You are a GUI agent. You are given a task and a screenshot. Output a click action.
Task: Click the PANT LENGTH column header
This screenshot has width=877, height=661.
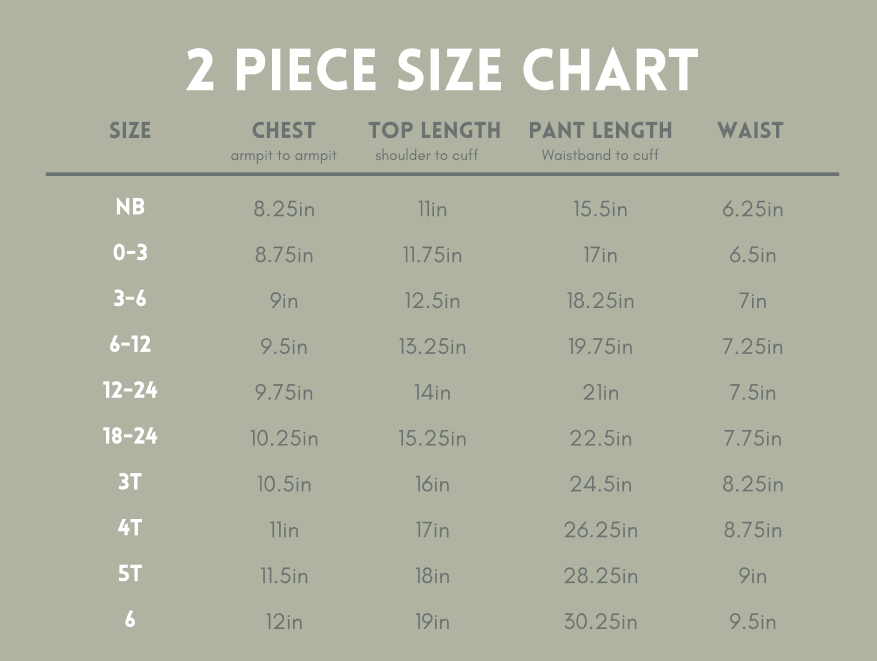pos(600,131)
